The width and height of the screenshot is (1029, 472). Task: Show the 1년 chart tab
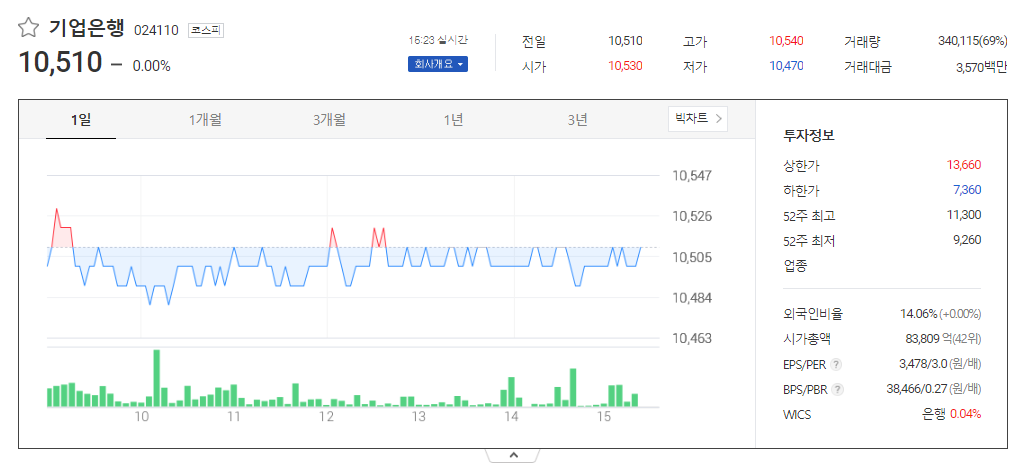click(453, 120)
